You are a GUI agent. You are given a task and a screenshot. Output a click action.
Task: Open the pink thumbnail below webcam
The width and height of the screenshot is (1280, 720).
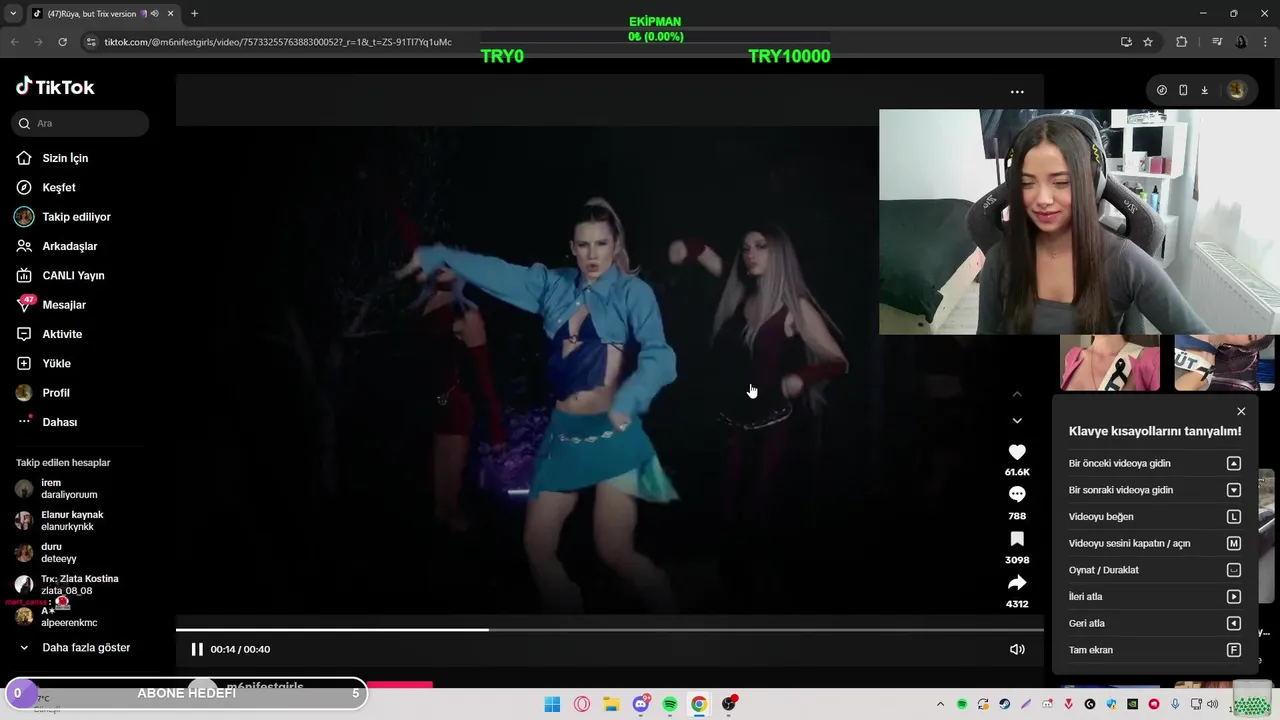point(1109,362)
